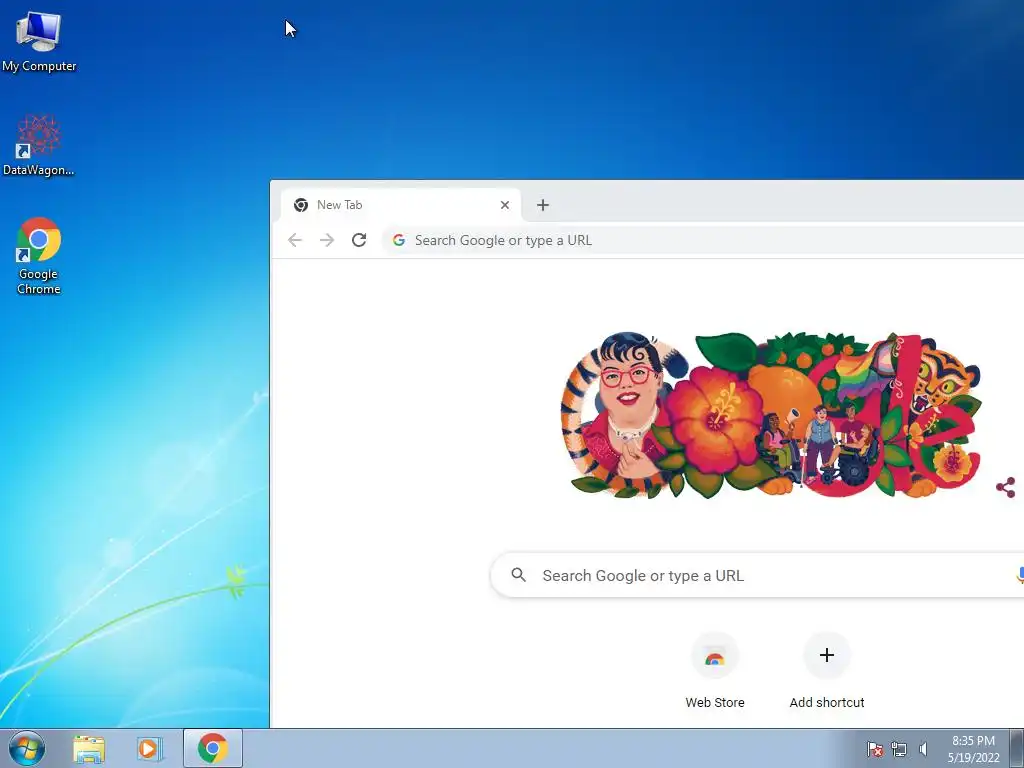The image size is (1024, 768).
Task: Reload the page with the refresh icon
Action: [359, 240]
